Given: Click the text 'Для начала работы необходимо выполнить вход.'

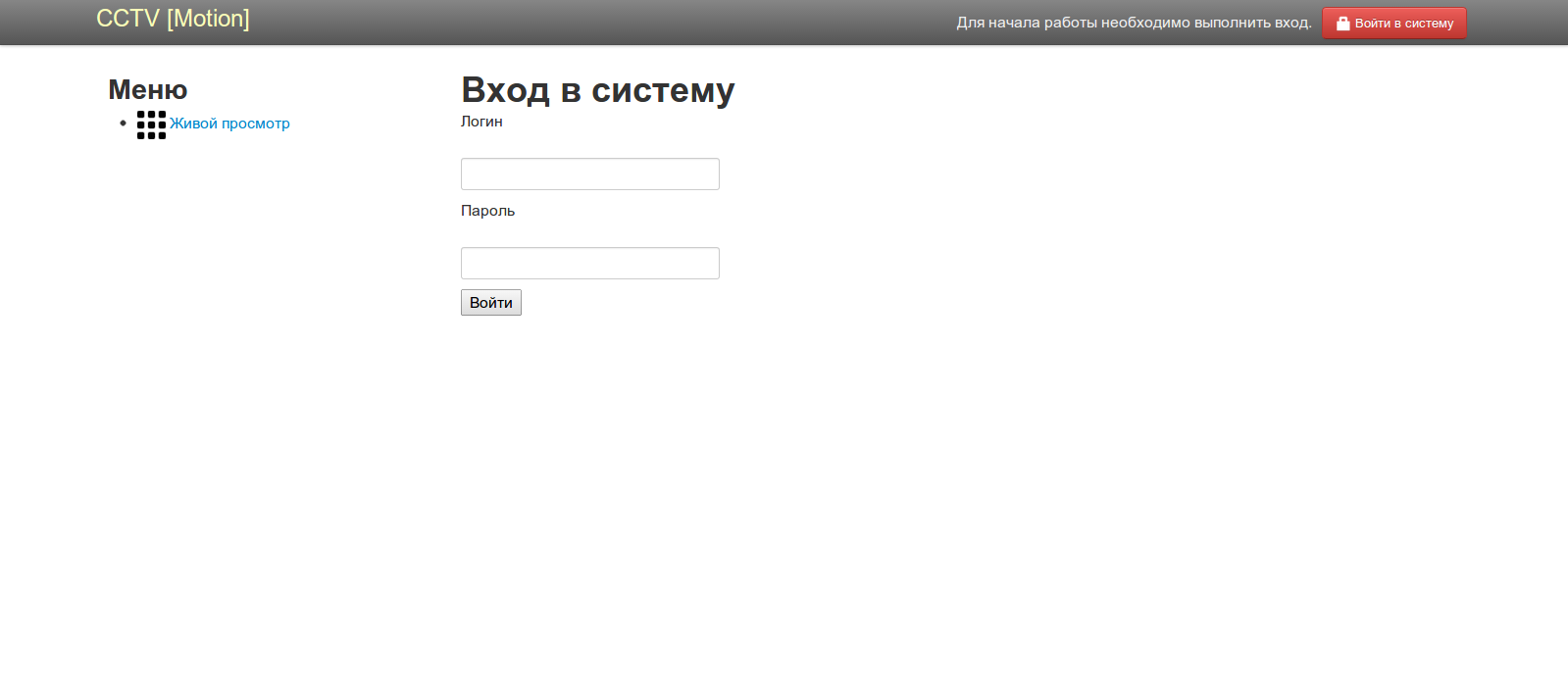Looking at the screenshot, I should (x=1134, y=23).
